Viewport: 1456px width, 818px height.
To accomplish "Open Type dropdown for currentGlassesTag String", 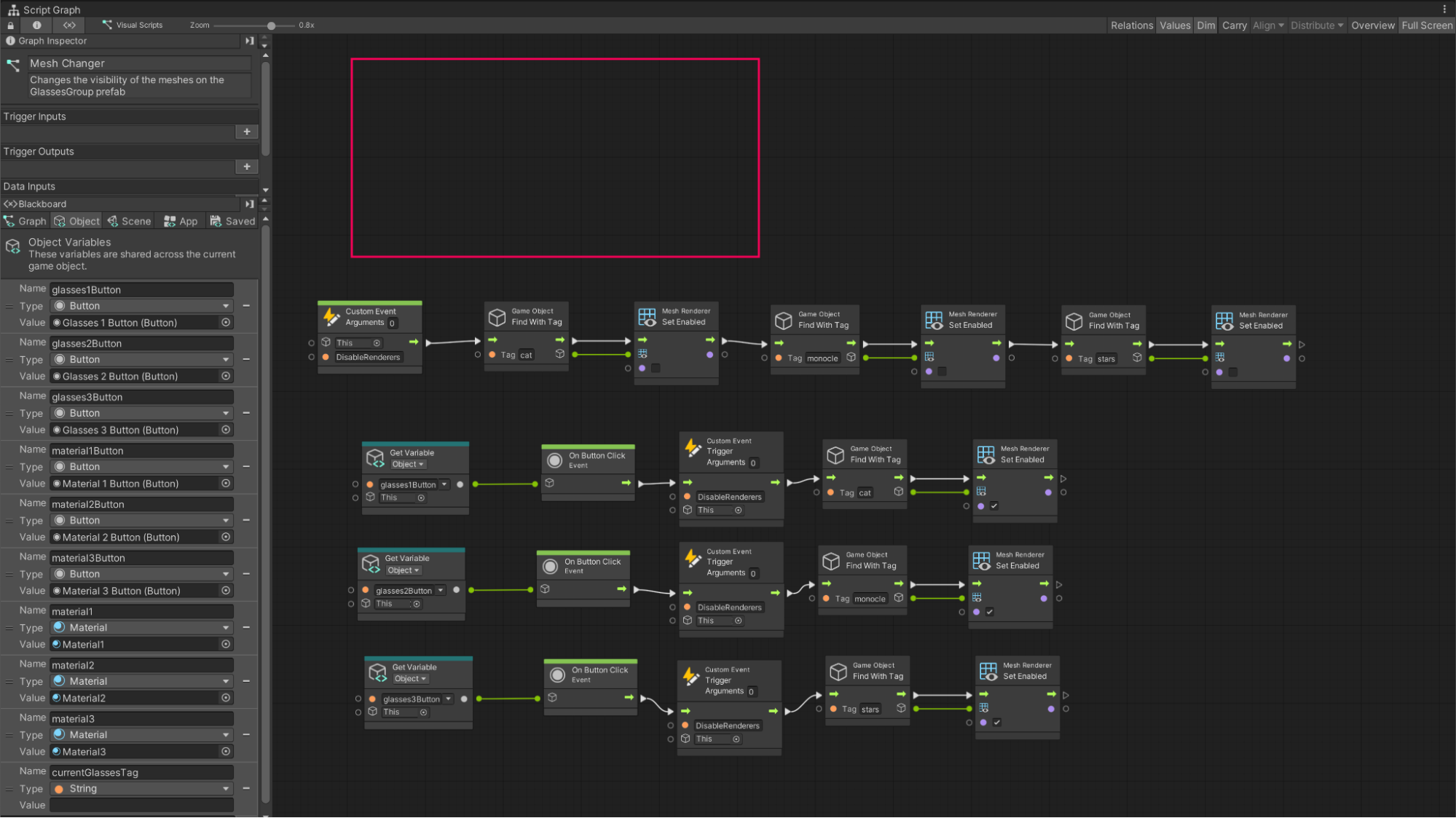I will point(141,789).
